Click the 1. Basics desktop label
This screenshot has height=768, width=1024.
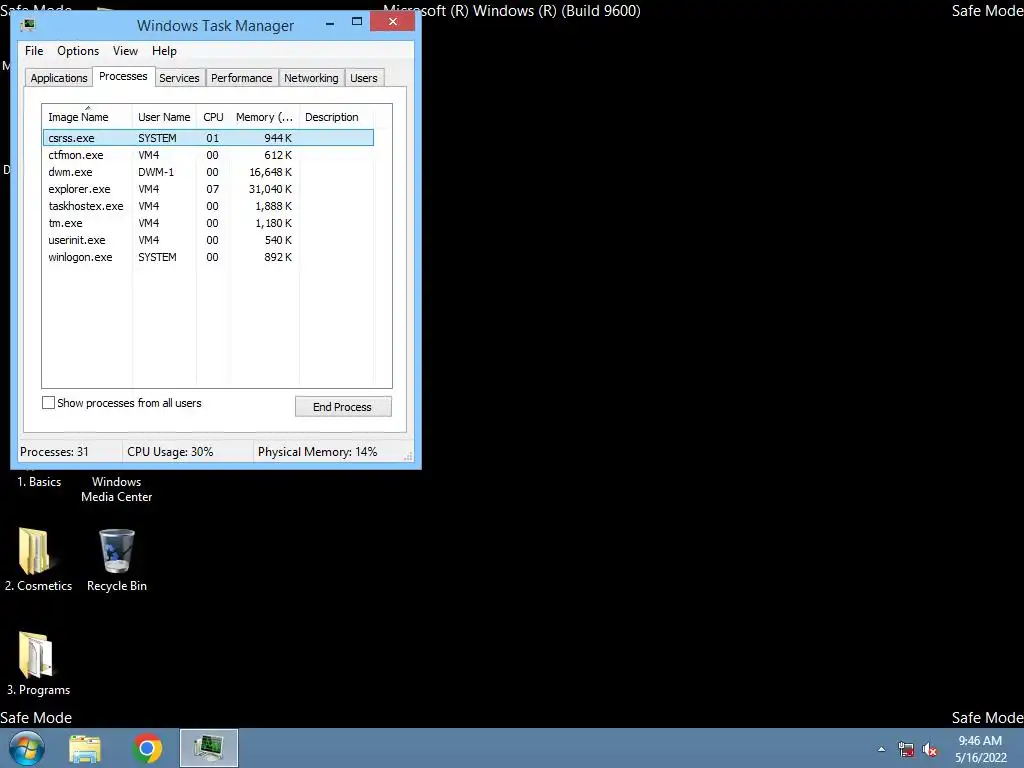click(x=39, y=482)
